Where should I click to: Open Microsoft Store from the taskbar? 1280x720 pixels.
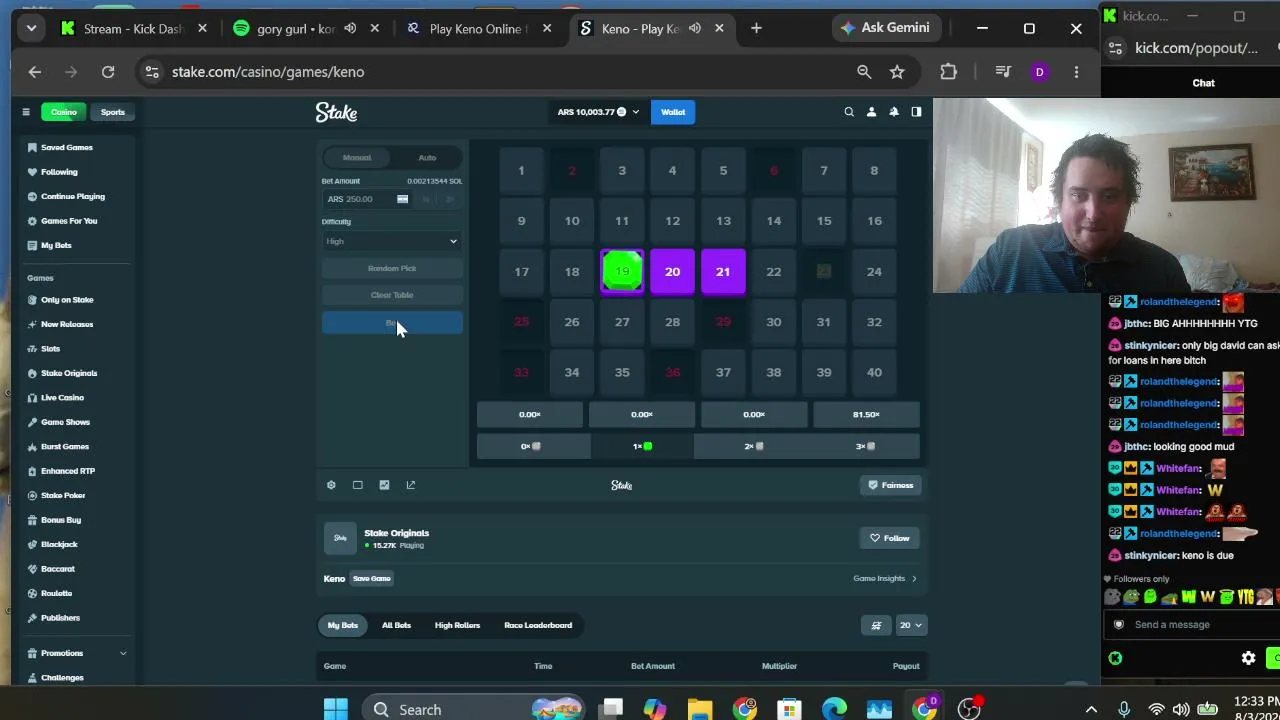point(790,709)
